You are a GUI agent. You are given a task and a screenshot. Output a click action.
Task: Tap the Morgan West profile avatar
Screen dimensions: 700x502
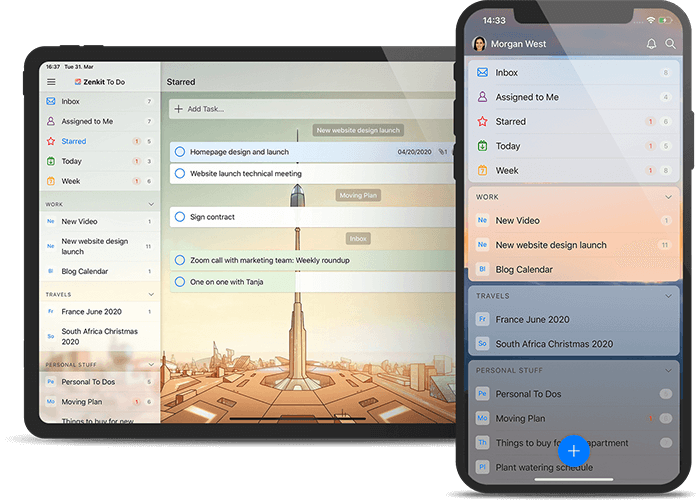[x=479, y=44]
